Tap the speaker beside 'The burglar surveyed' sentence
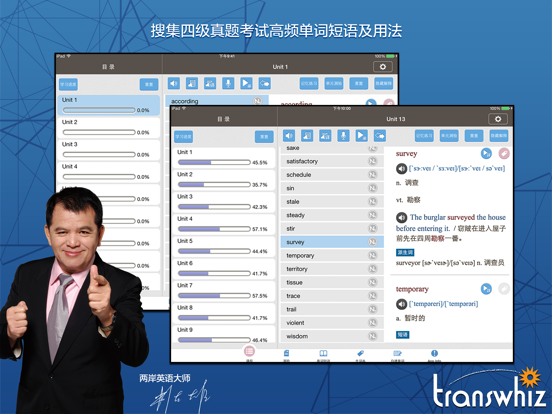The width and height of the screenshot is (552, 414). pyautogui.click(x=401, y=218)
